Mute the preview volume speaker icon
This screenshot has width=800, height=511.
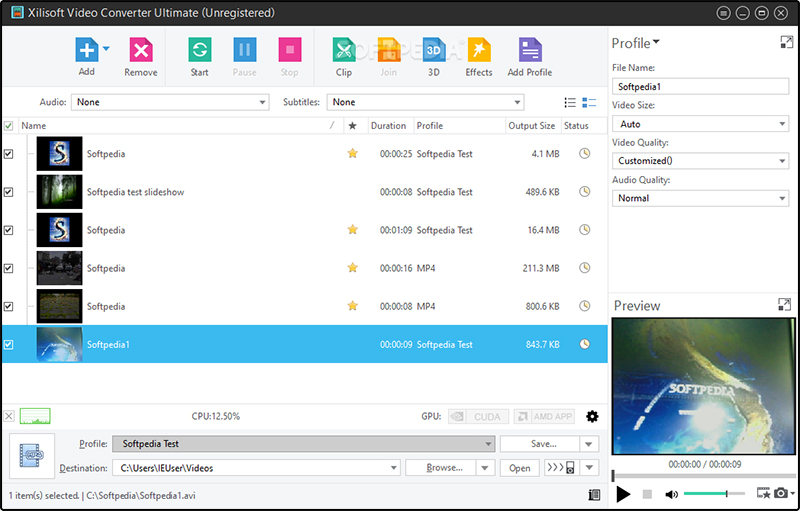click(x=671, y=494)
